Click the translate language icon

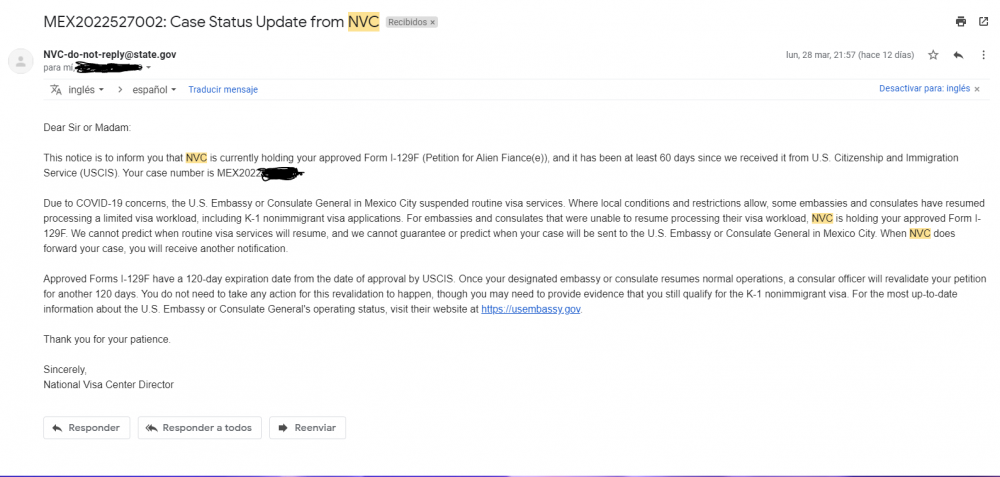tap(56, 90)
